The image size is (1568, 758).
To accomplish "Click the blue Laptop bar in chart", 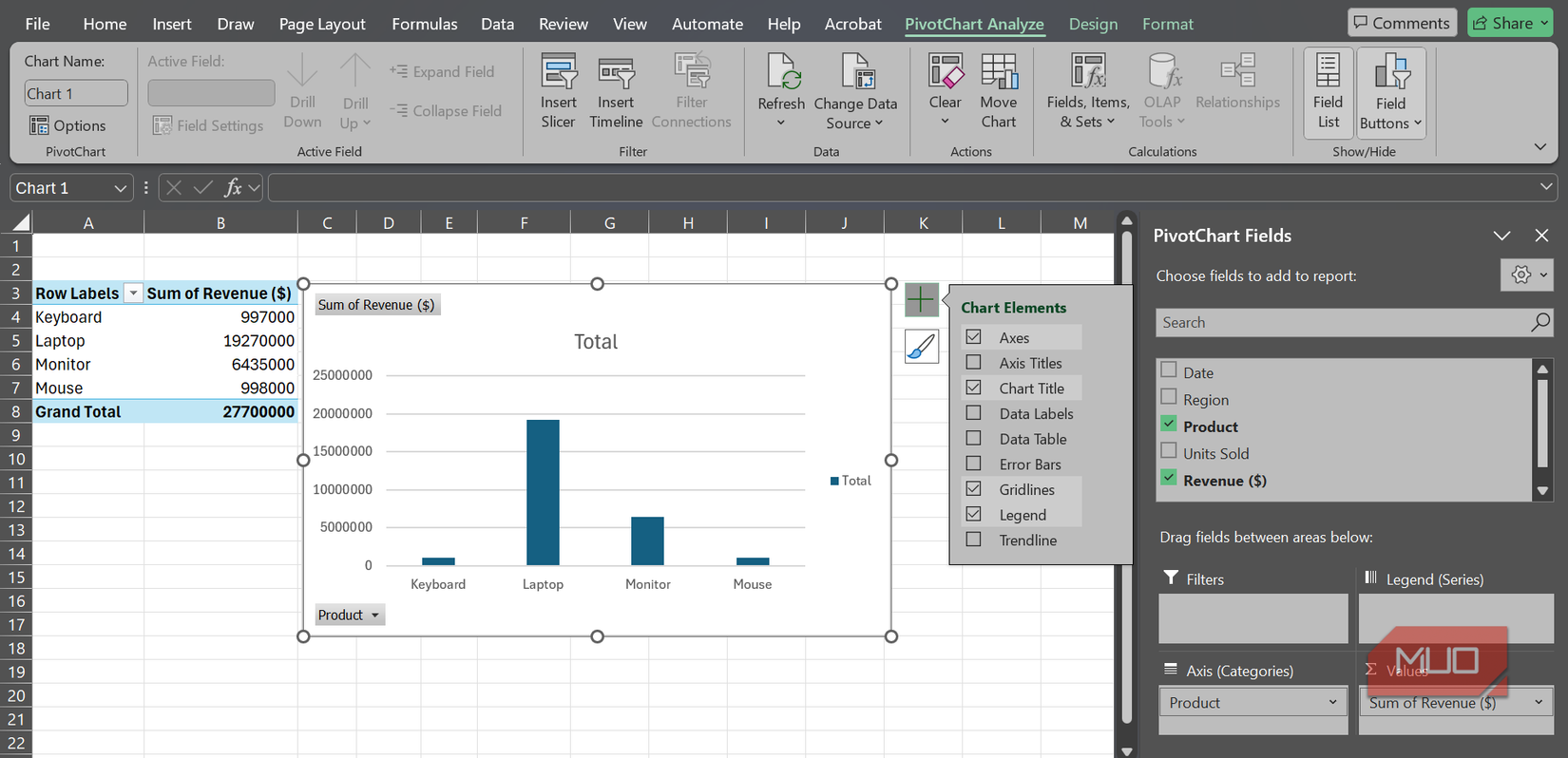I will tap(543, 492).
